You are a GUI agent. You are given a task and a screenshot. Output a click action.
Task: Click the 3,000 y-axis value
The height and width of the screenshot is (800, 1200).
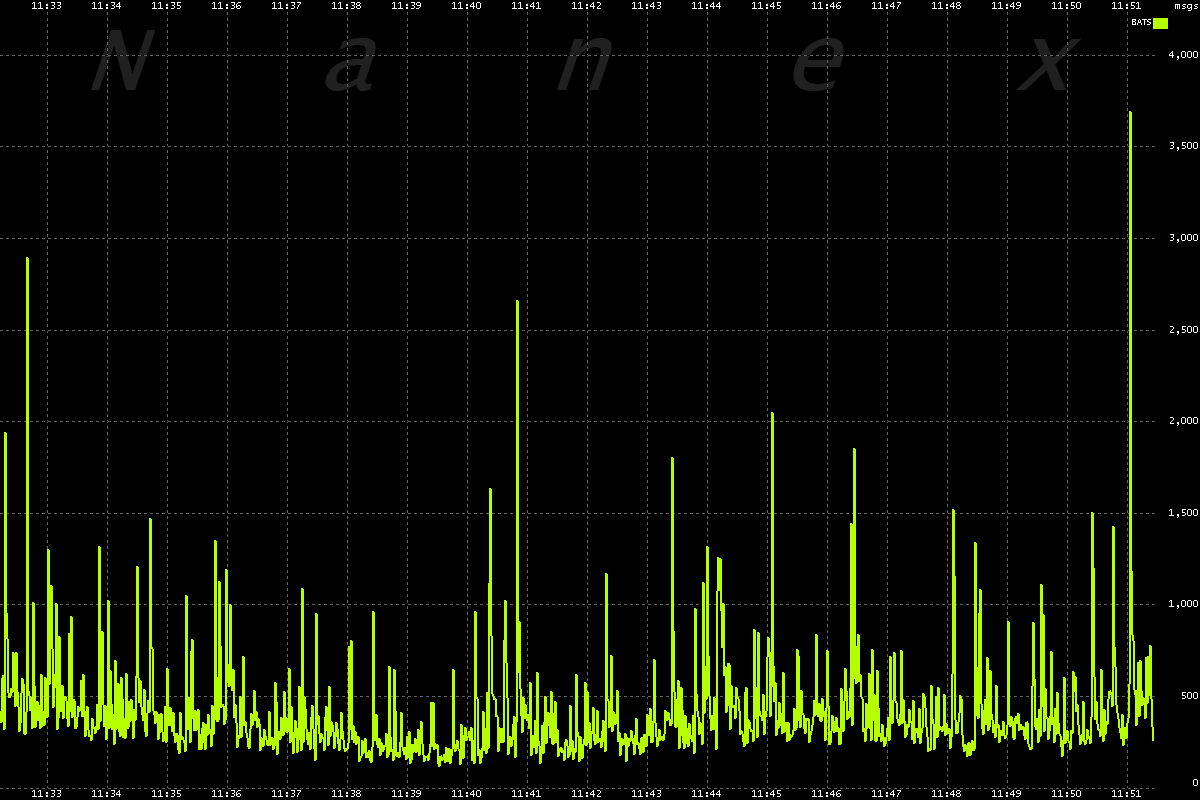click(x=1182, y=238)
